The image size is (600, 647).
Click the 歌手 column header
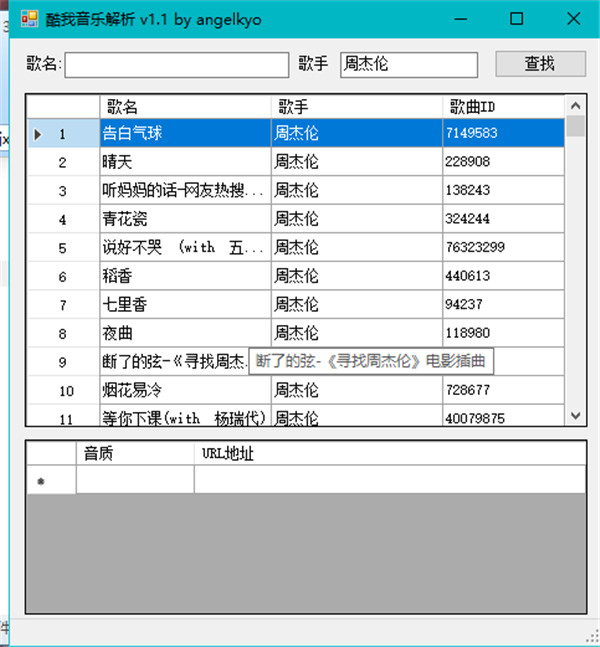(x=357, y=107)
